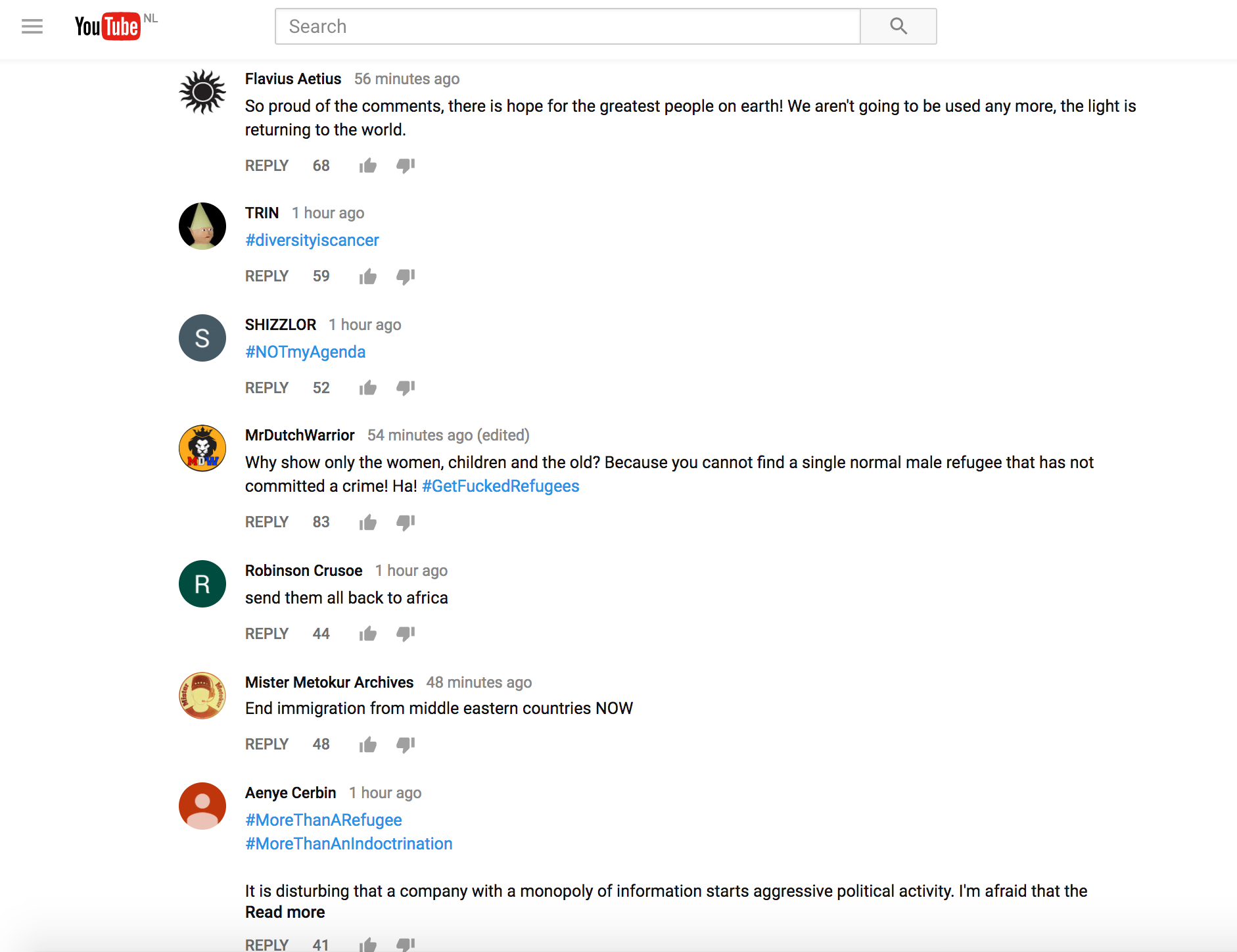Open TRIN's profile avatar
The image size is (1237, 952).
click(x=202, y=226)
